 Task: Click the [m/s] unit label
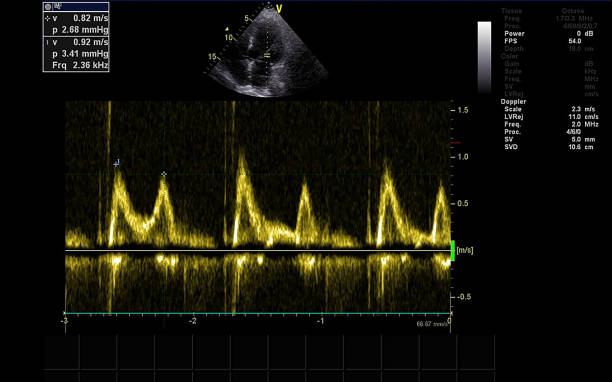point(465,251)
